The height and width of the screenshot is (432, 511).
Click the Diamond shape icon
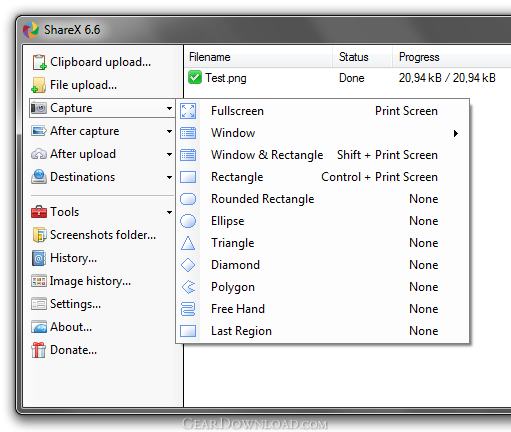188,265
